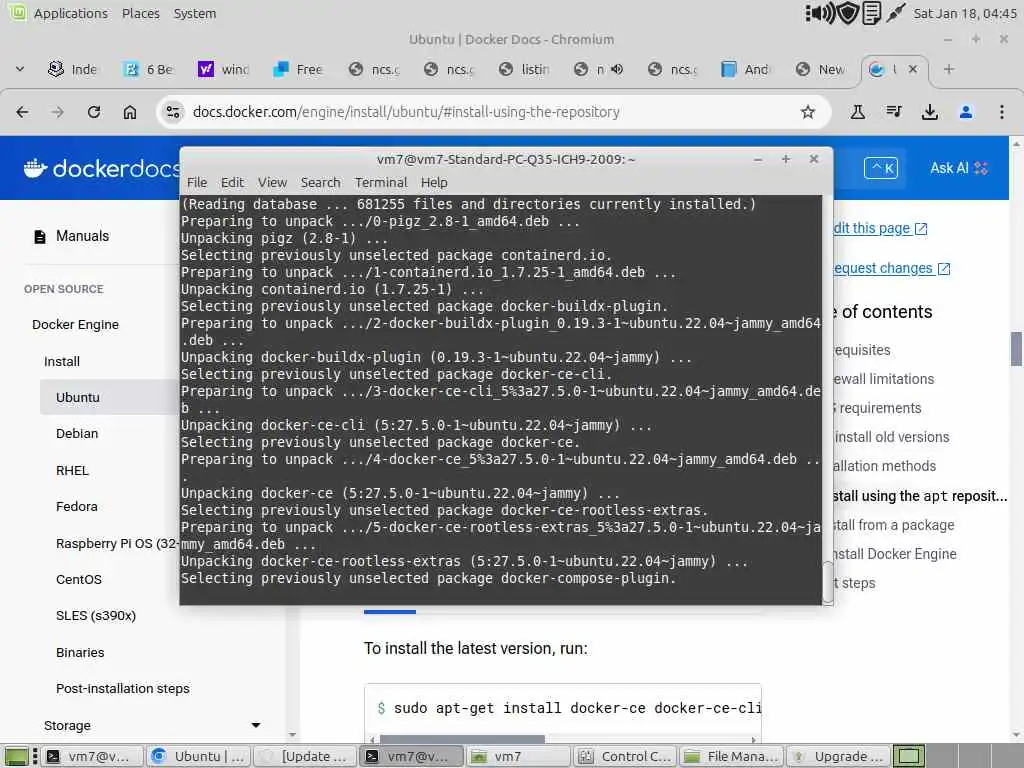Image resolution: width=1024 pixels, height=768 pixels.
Task: Open the tab search dropdown arrow
Action: click(x=20, y=69)
